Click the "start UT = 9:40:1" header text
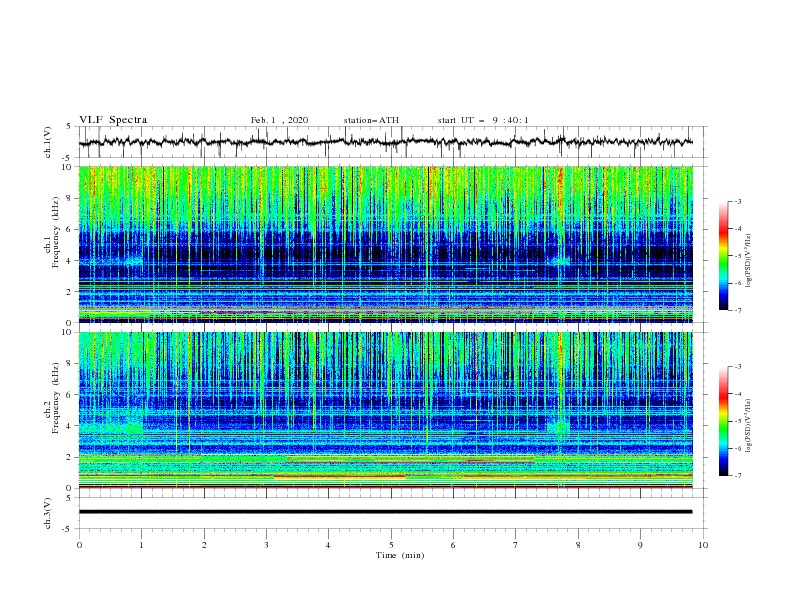The height and width of the screenshot is (612, 792). click(483, 120)
